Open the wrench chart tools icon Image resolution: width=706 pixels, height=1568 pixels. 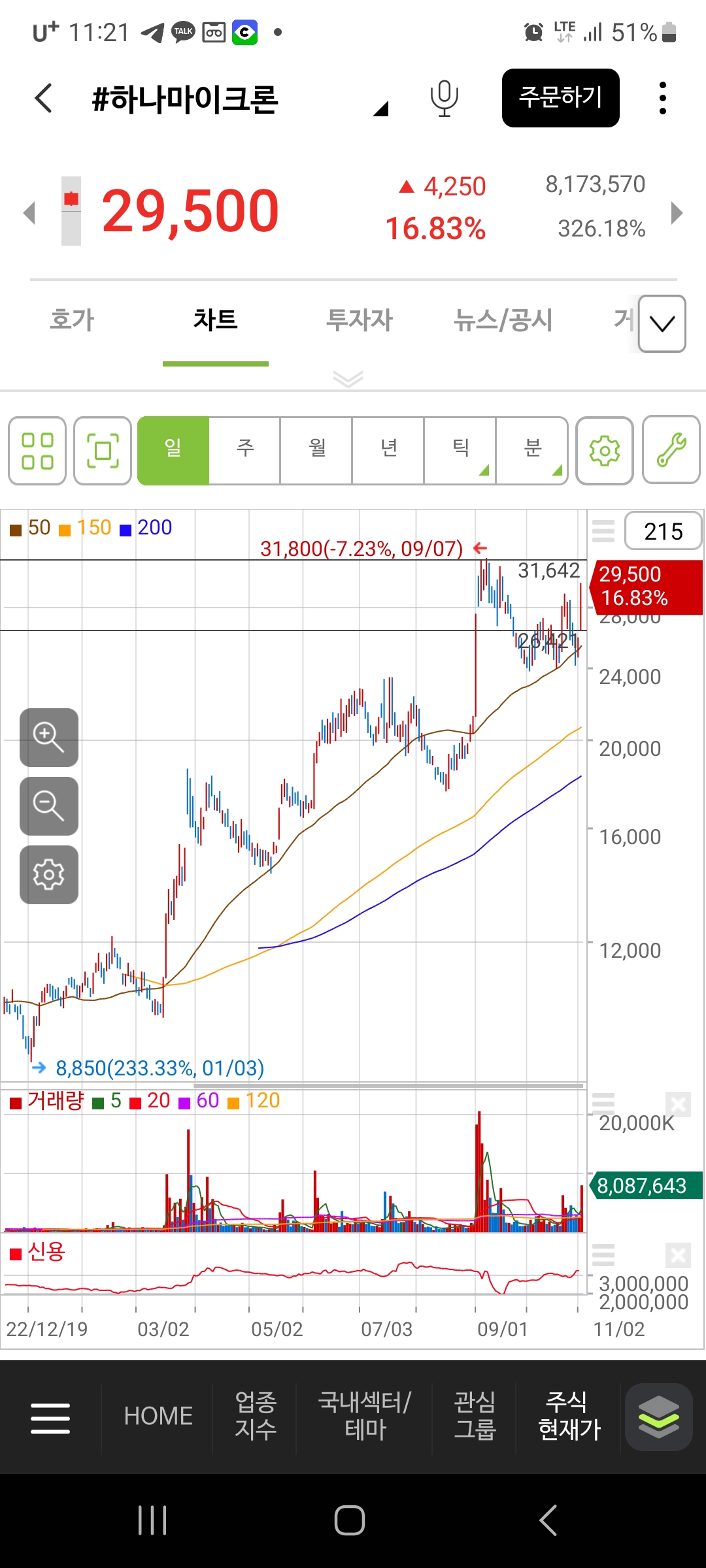tap(671, 451)
